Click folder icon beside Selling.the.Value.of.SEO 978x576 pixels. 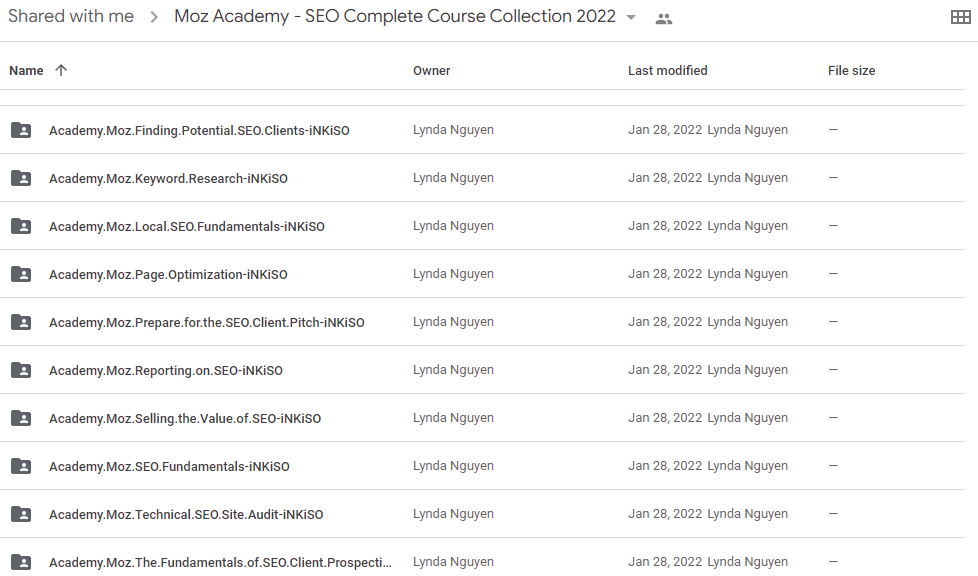[21, 418]
